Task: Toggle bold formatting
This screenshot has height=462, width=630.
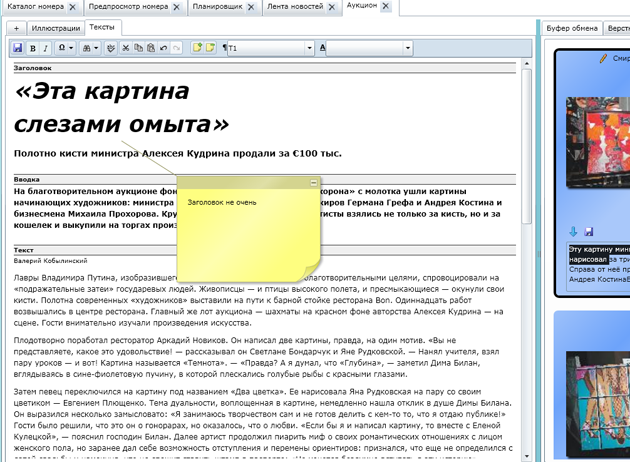Action: pyautogui.click(x=33, y=48)
